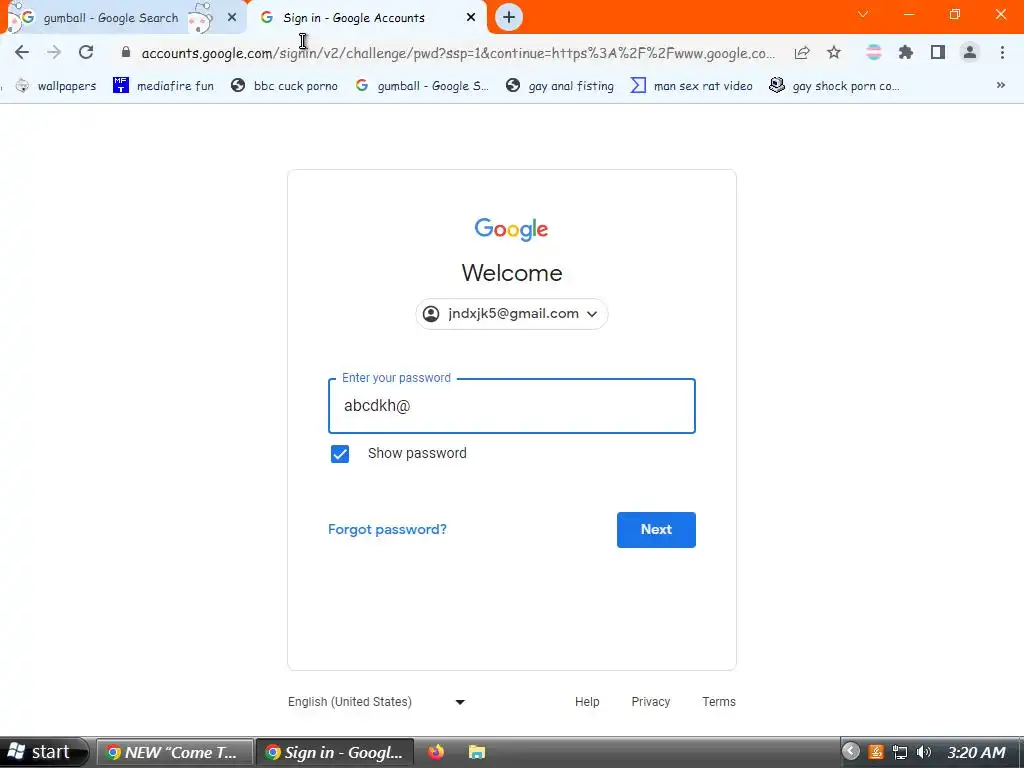
Task: Switch to the NEW "Come T..." taskbar window
Action: [175, 753]
